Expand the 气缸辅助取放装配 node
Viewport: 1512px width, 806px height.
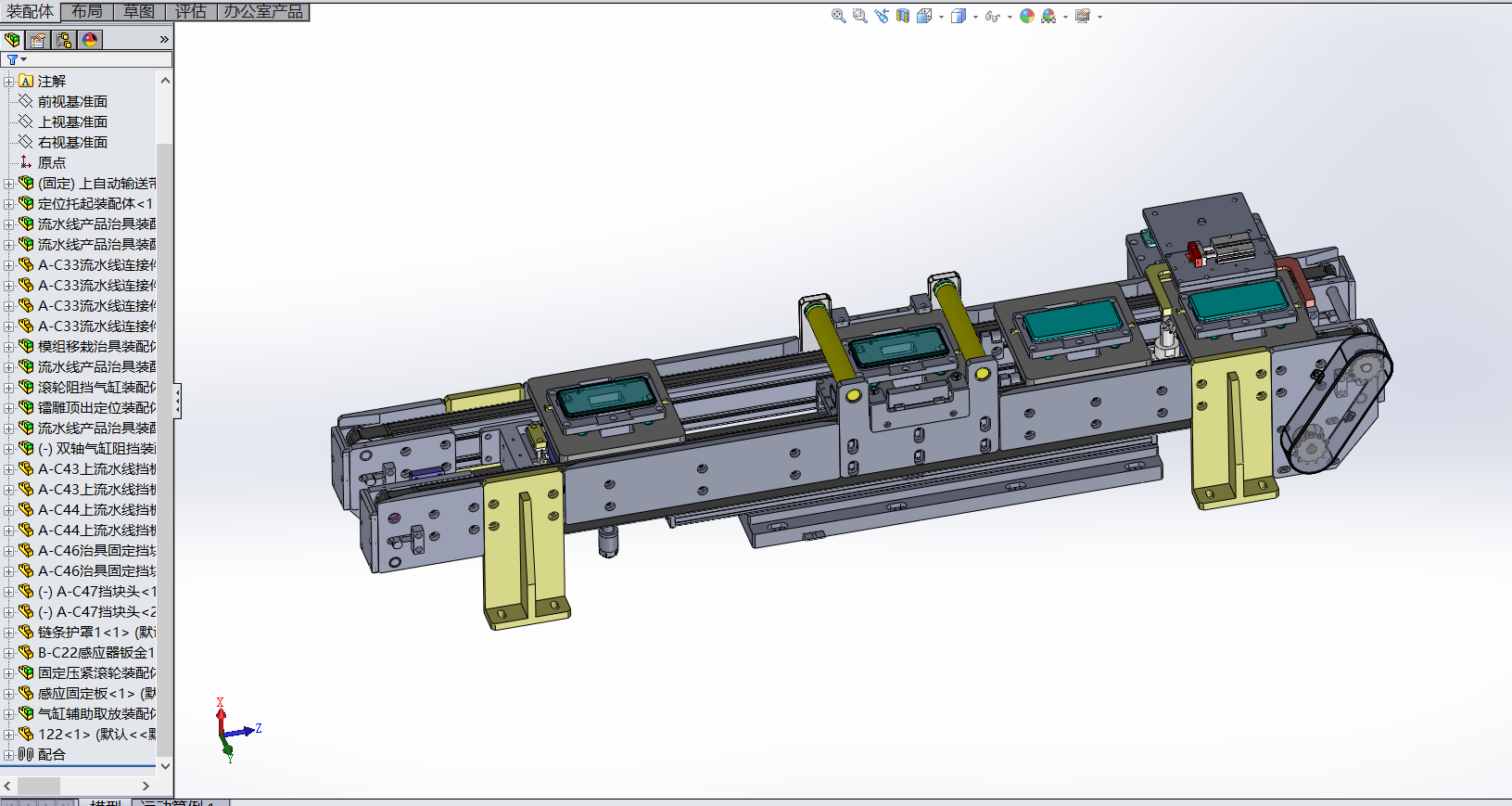(x=8, y=714)
